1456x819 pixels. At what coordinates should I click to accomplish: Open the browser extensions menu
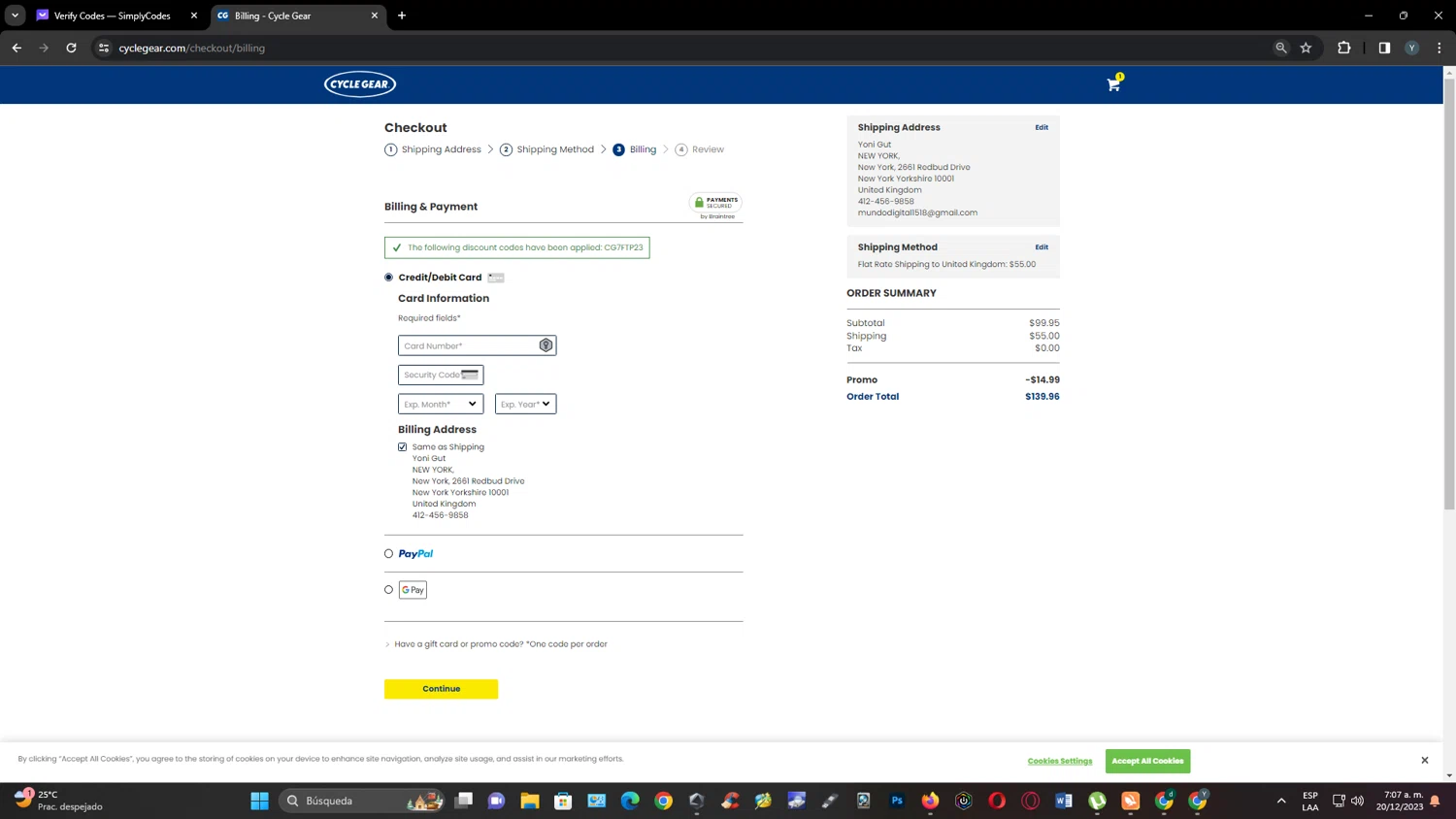tap(1344, 48)
